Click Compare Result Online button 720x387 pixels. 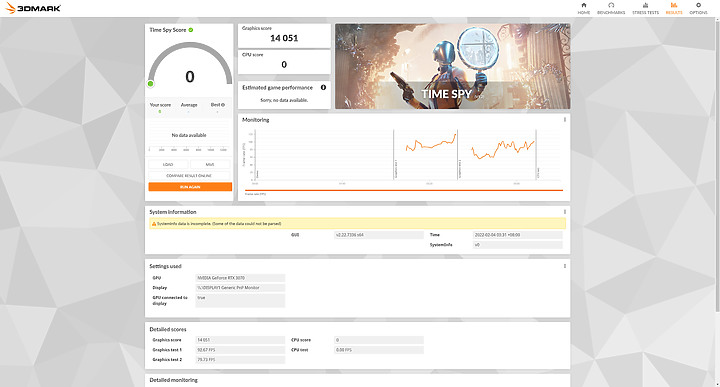point(189,176)
